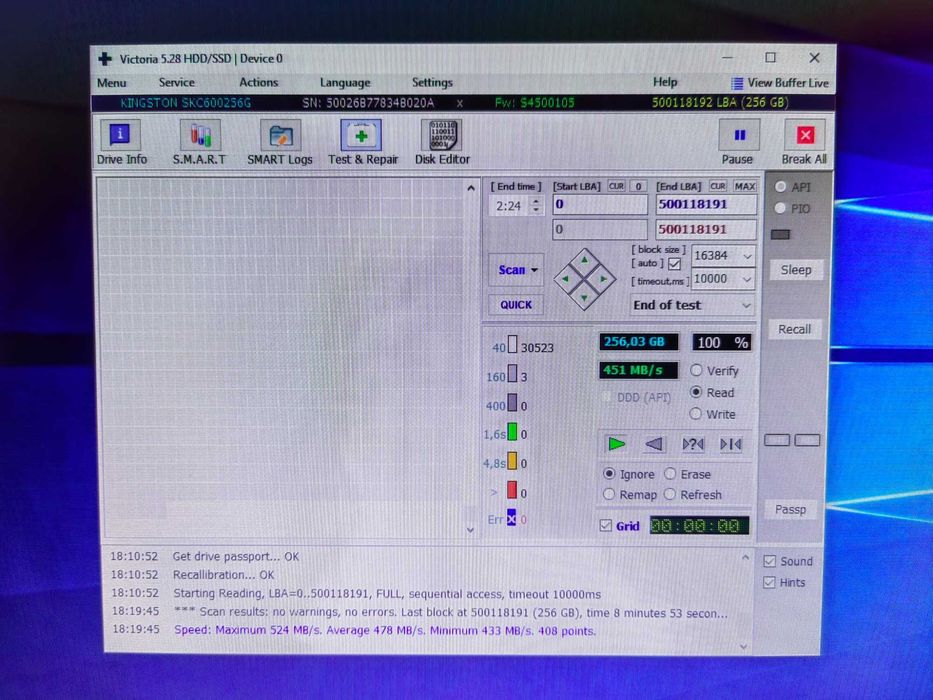The height and width of the screenshot is (700, 933).
Task: Open the Service menu
Action: pos(176,83)
